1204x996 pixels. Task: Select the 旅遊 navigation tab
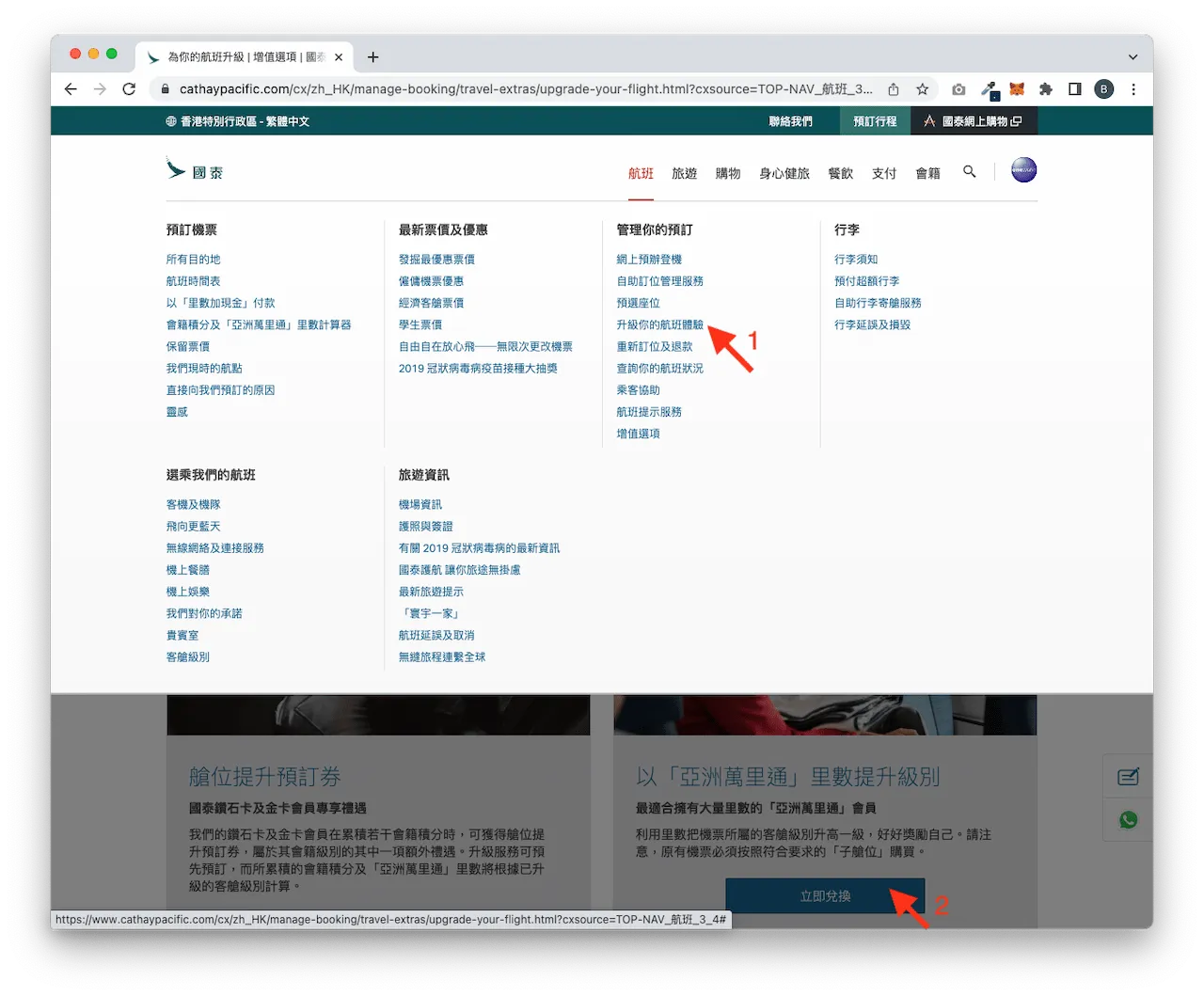[x=684, y=173]
